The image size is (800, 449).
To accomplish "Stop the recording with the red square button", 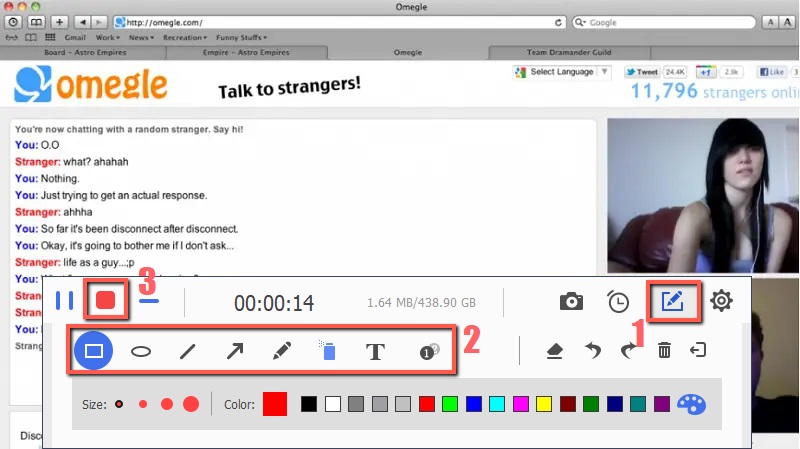I will (x=105, y=300).
